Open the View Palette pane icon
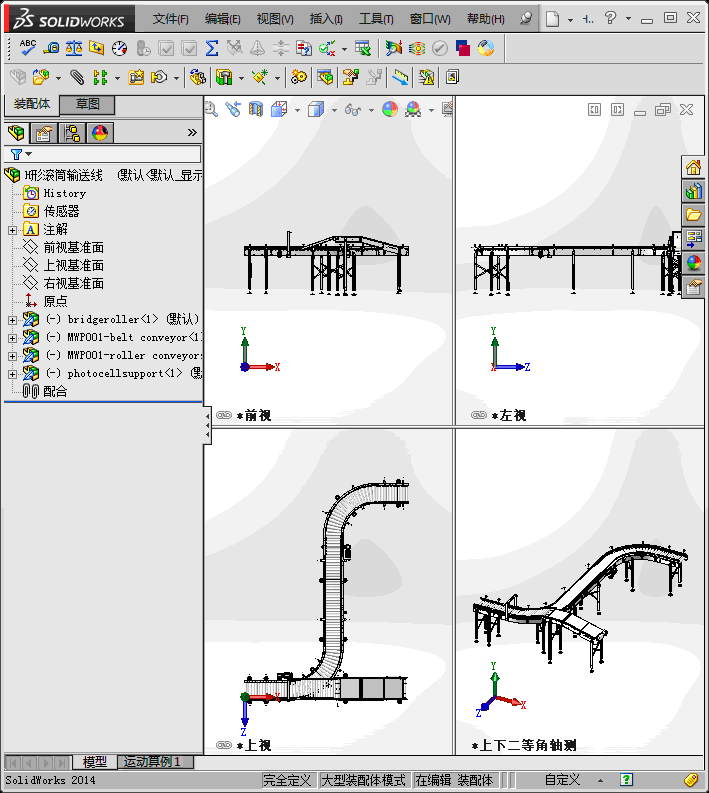This screenshot has width=709, height=793. click(693, 239)
